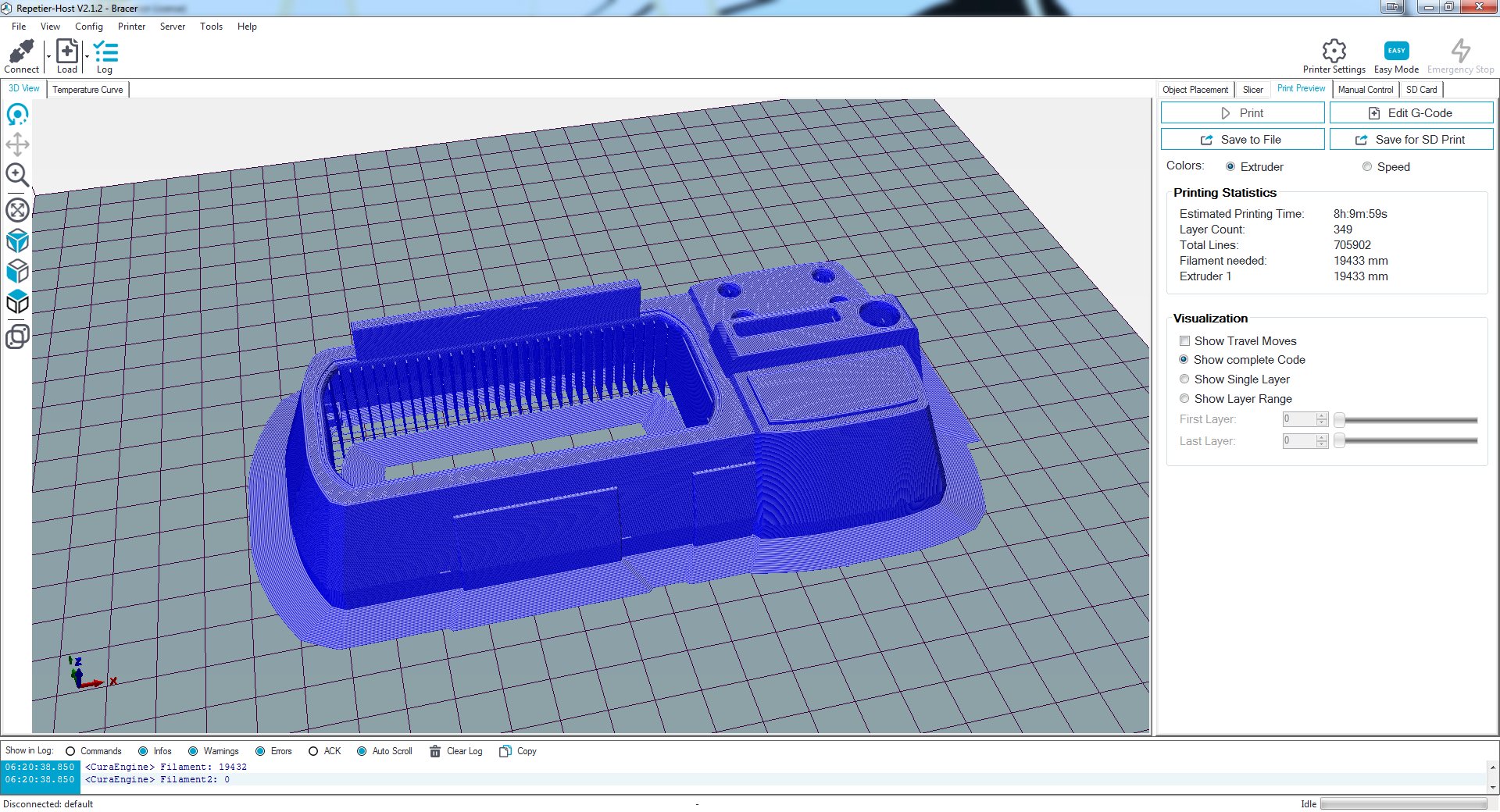This screenshot has width=1500, height=812.
Task: Select Extruder color mode
Action: pos(1230,166)
